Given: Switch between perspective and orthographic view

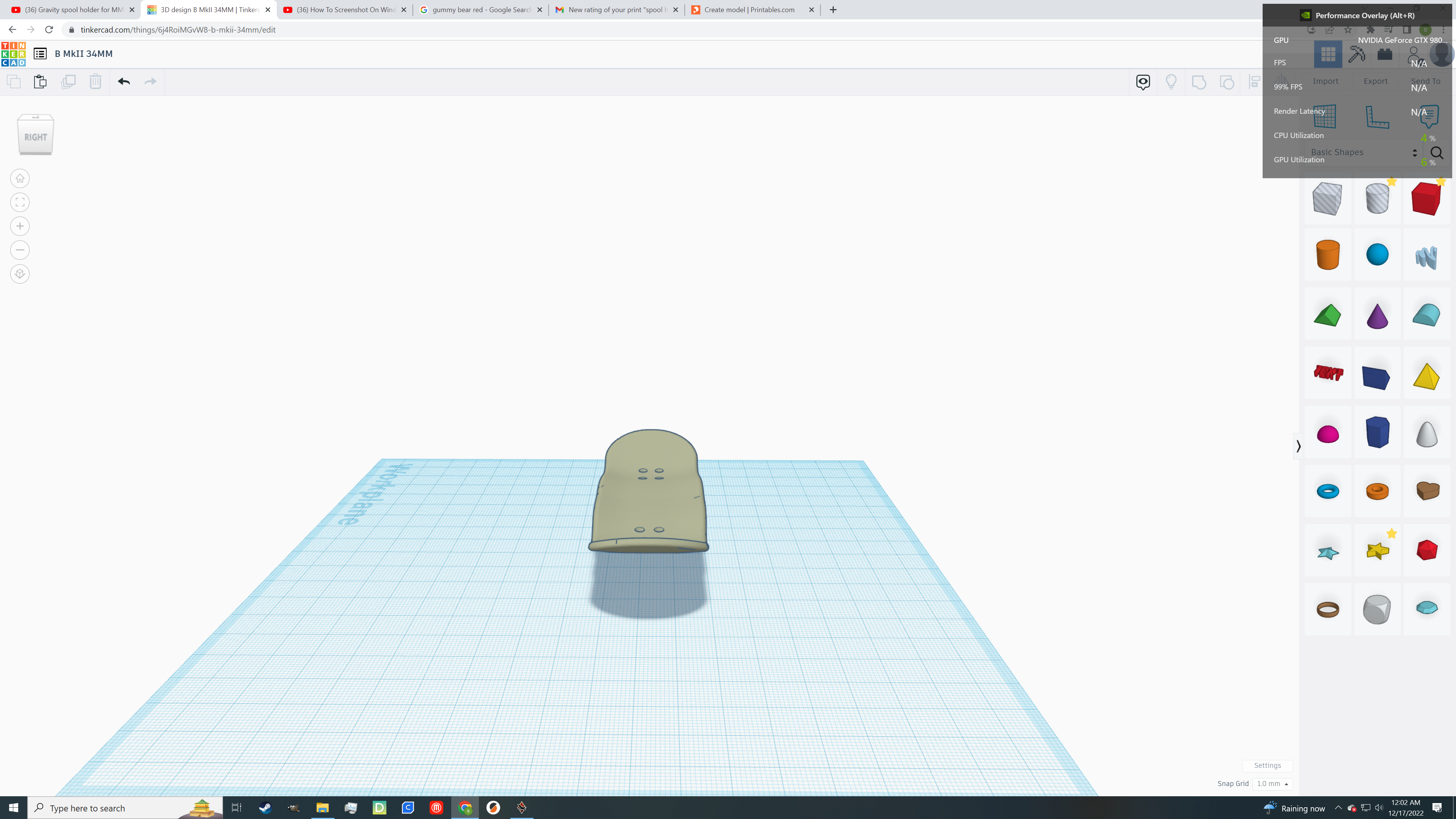Looking at the screenshot, I should tap(20, 274).
